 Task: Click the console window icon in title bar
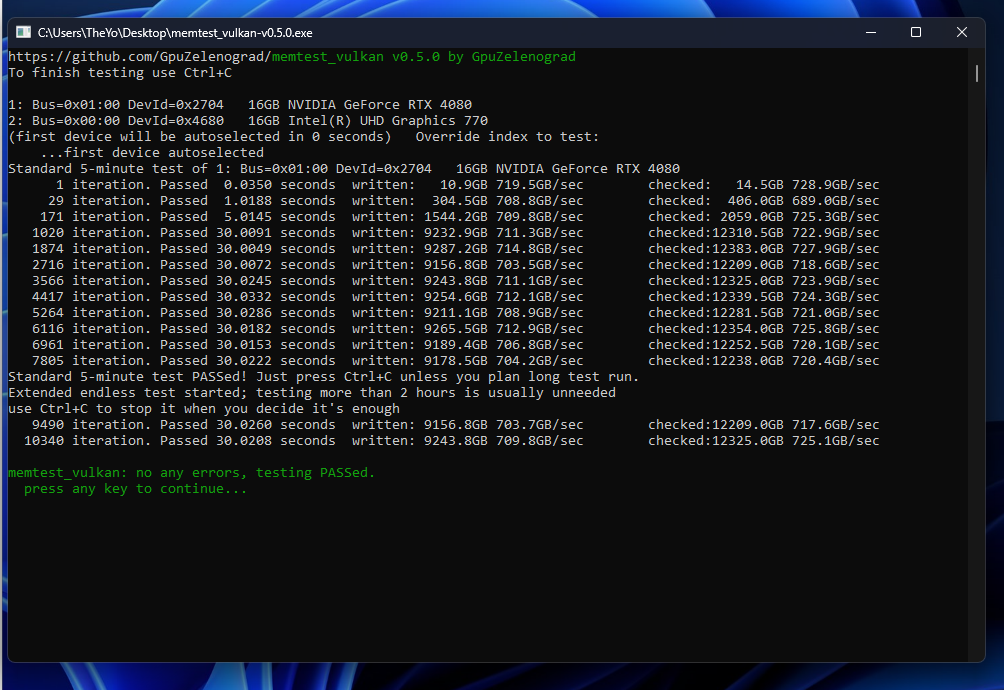23,32
